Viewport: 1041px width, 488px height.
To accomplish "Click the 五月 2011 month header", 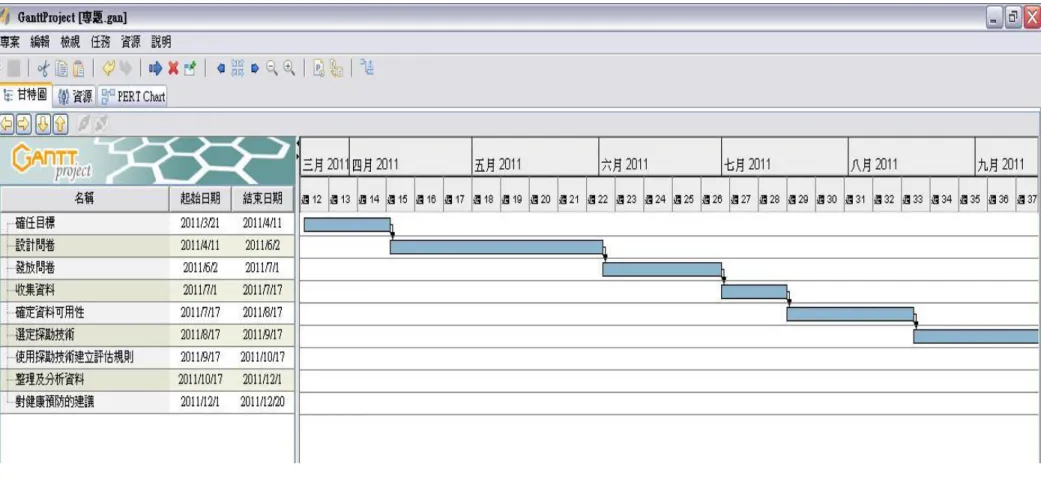I will 535,157.
